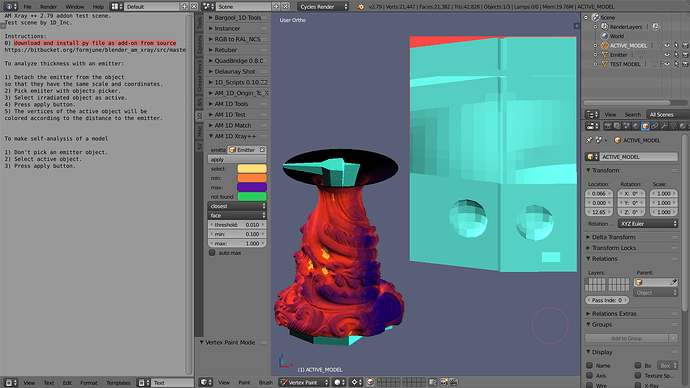Enable the Name display checkbox
This screenshot has height=388, width=690.
coord(590,365)
